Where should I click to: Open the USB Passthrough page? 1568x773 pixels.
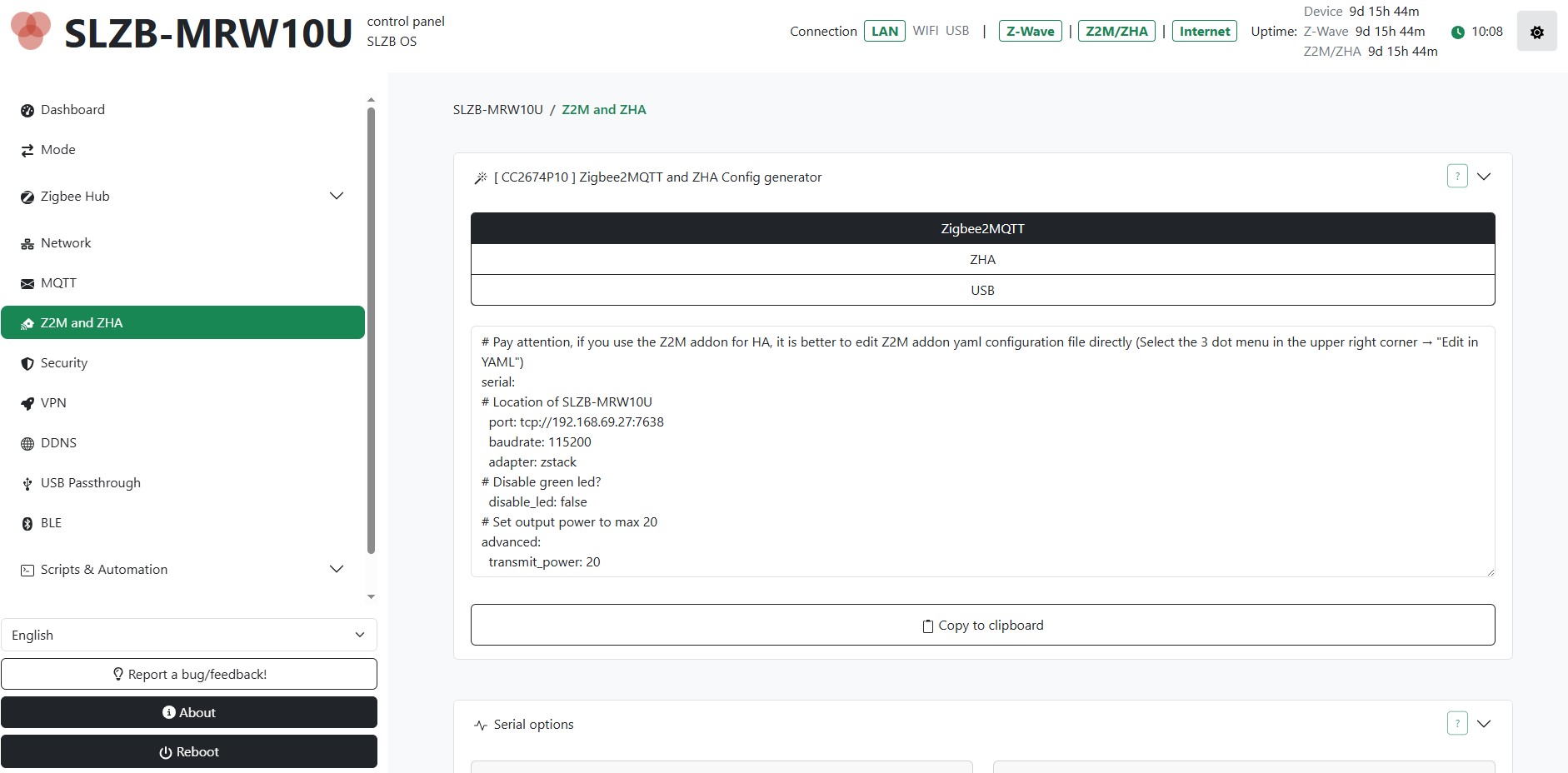pyautogui.click(x=182, y=483)
